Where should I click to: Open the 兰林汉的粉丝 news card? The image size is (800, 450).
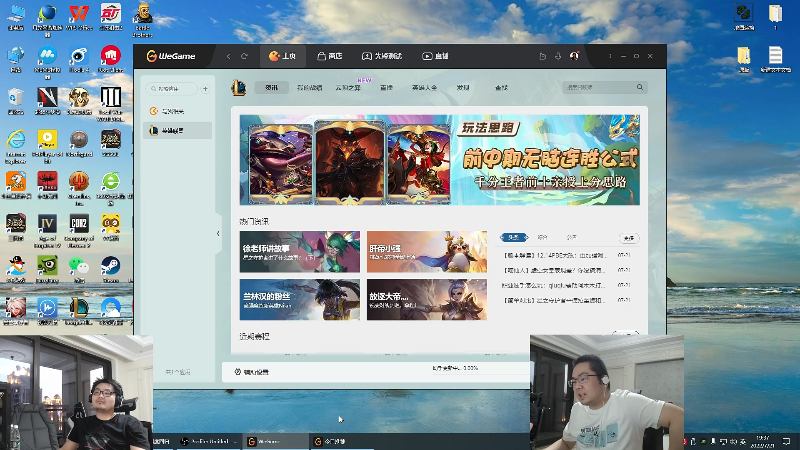pyautogui.click(x=299, y=299)
